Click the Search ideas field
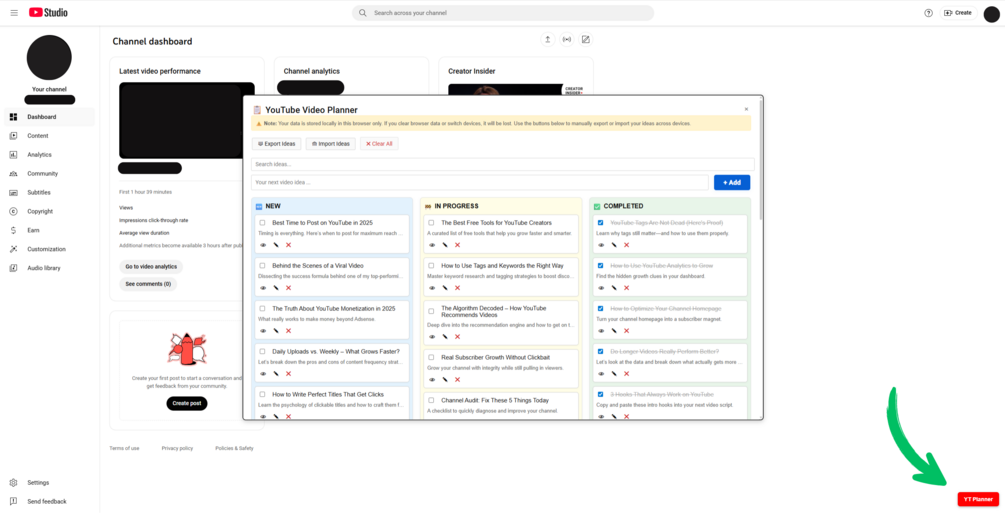 503,164
